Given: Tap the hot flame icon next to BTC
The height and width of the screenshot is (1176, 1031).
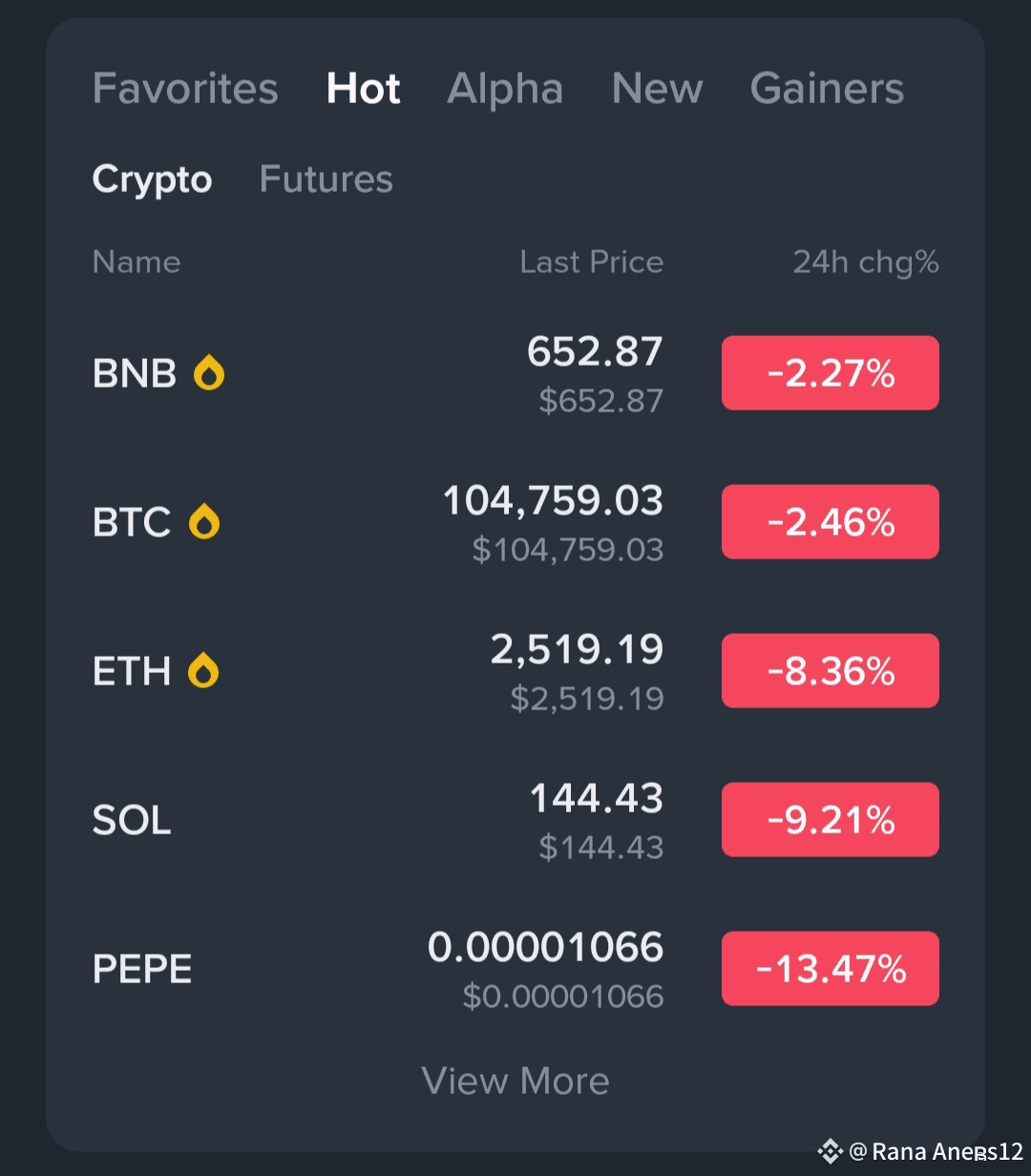Looking at the screenshot, I should (204, 522).
